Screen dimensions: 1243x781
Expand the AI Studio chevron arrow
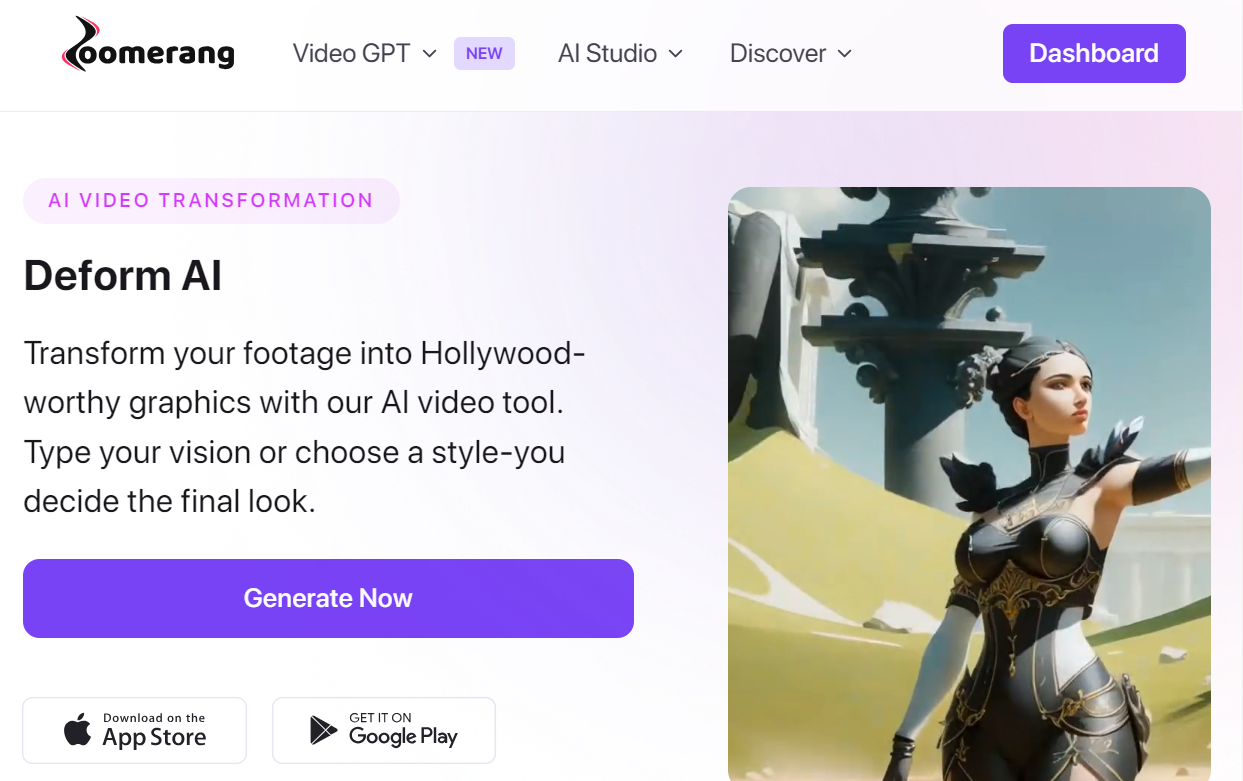coord(676,54)
